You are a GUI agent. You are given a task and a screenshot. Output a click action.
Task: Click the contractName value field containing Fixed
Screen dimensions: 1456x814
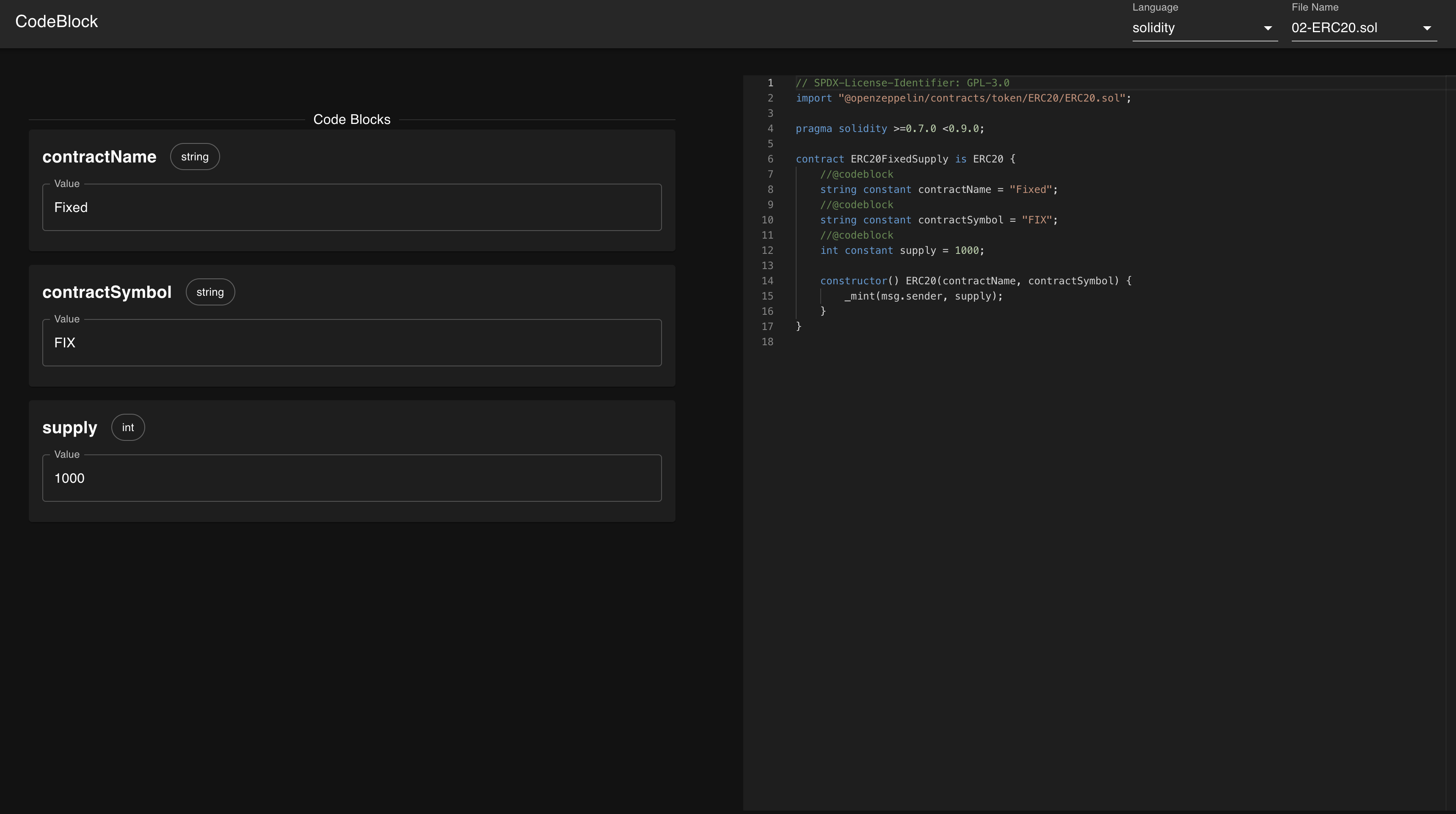[352, 207]
